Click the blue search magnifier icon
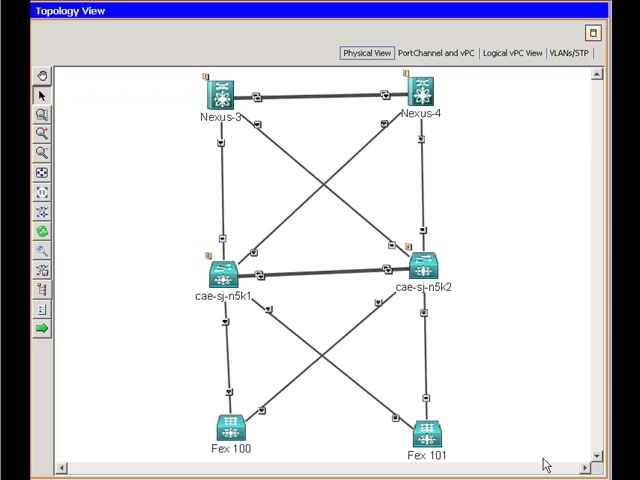This screenshot has width=640, height=480. (42, 251)
